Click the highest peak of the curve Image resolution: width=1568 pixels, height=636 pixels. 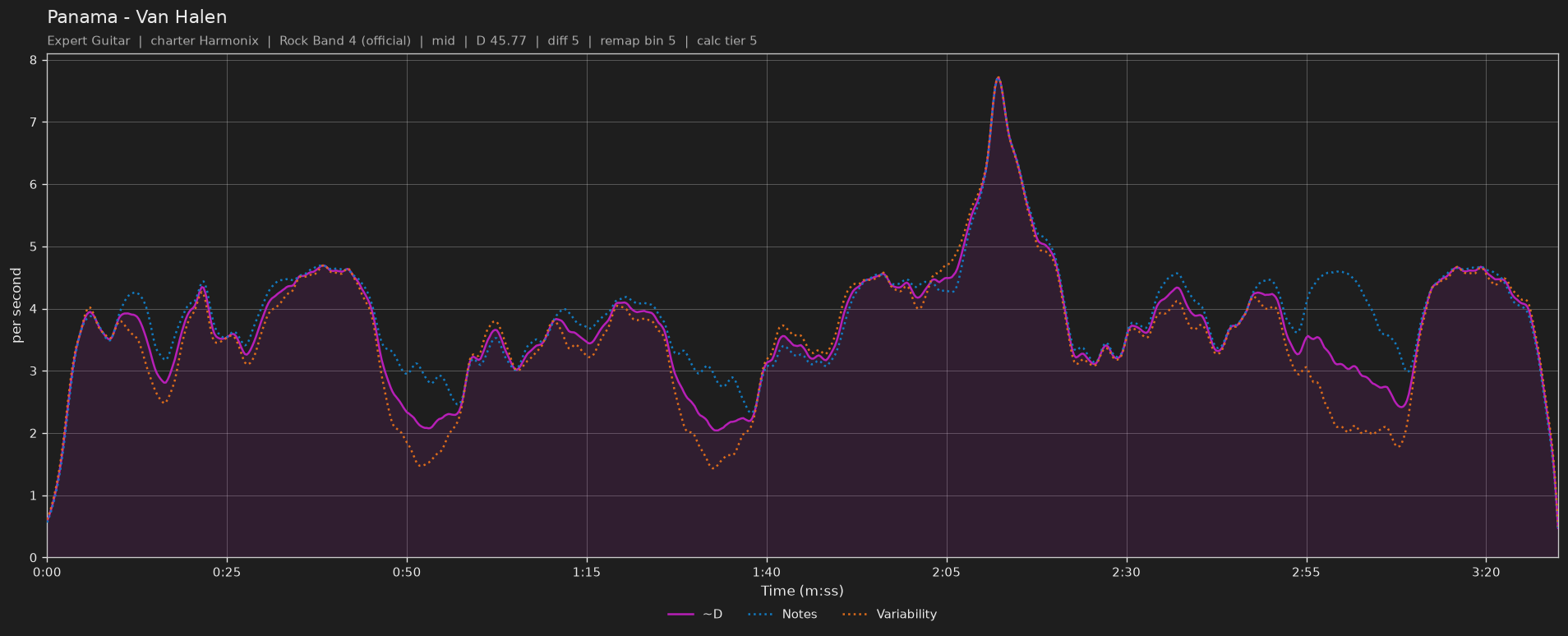pos(998,77)
